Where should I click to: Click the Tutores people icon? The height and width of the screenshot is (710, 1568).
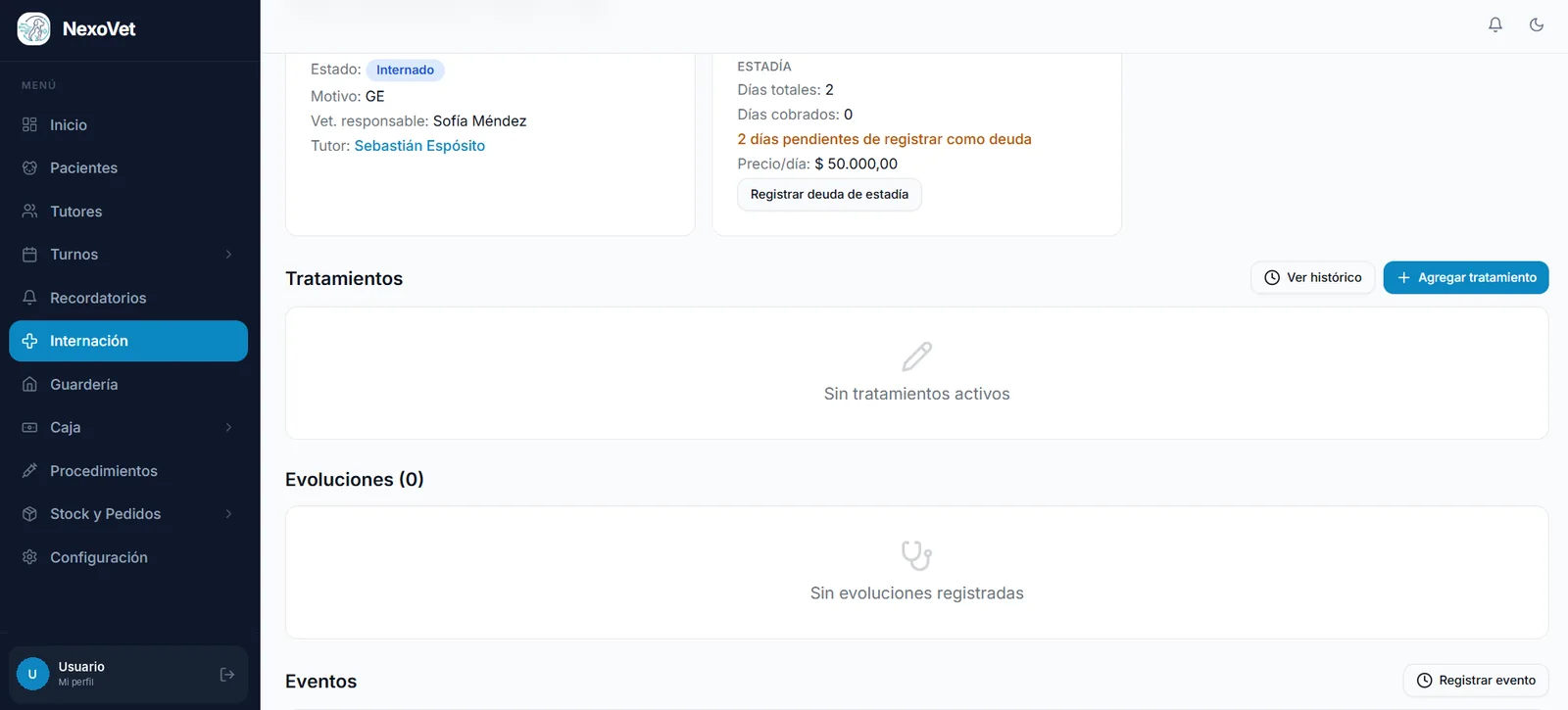[29, 211]
